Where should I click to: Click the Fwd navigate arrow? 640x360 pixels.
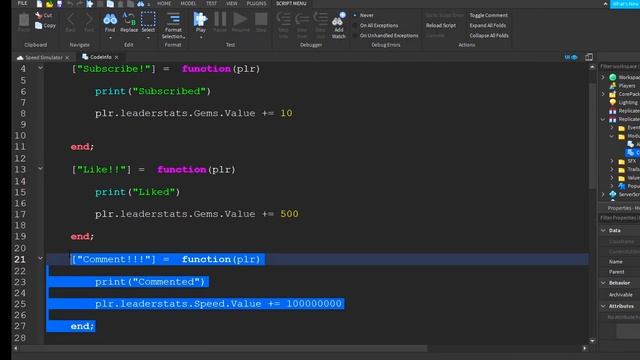89,19
